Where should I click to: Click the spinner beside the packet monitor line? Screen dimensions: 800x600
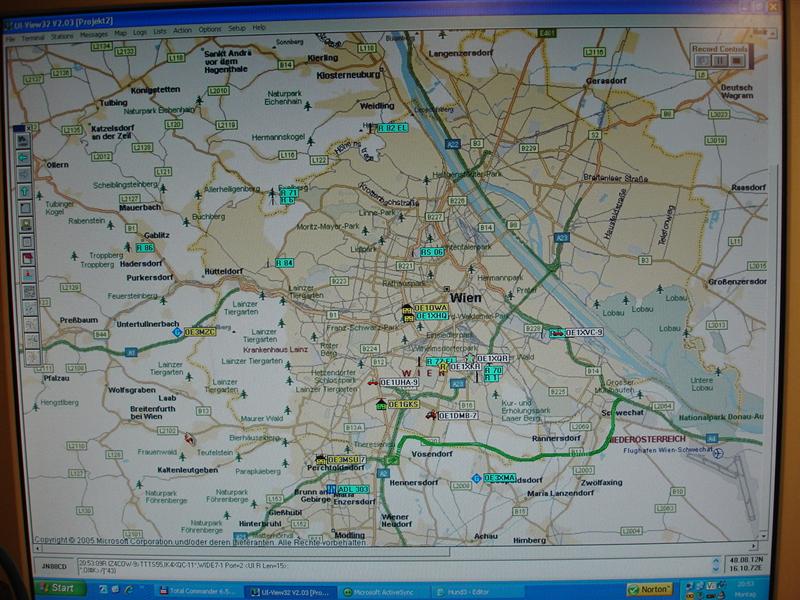click(716, 564)
